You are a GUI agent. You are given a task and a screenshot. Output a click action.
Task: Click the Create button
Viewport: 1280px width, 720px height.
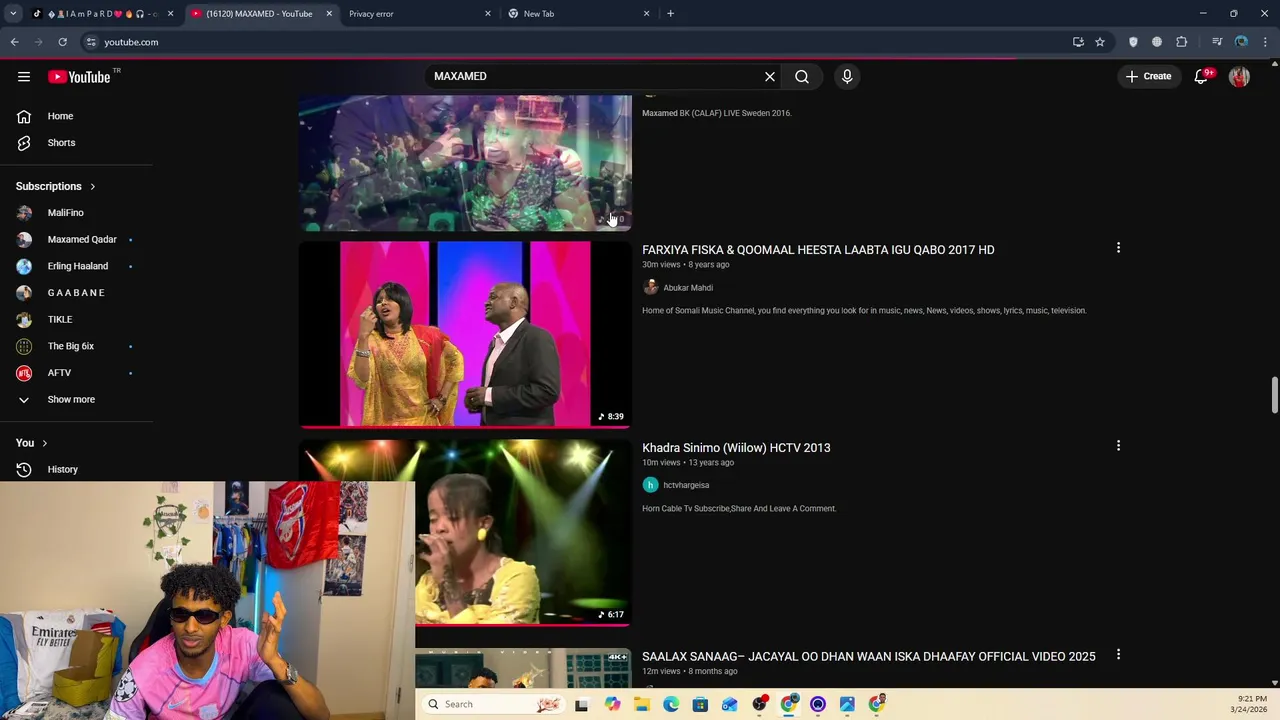click(x=1148, y=77)
